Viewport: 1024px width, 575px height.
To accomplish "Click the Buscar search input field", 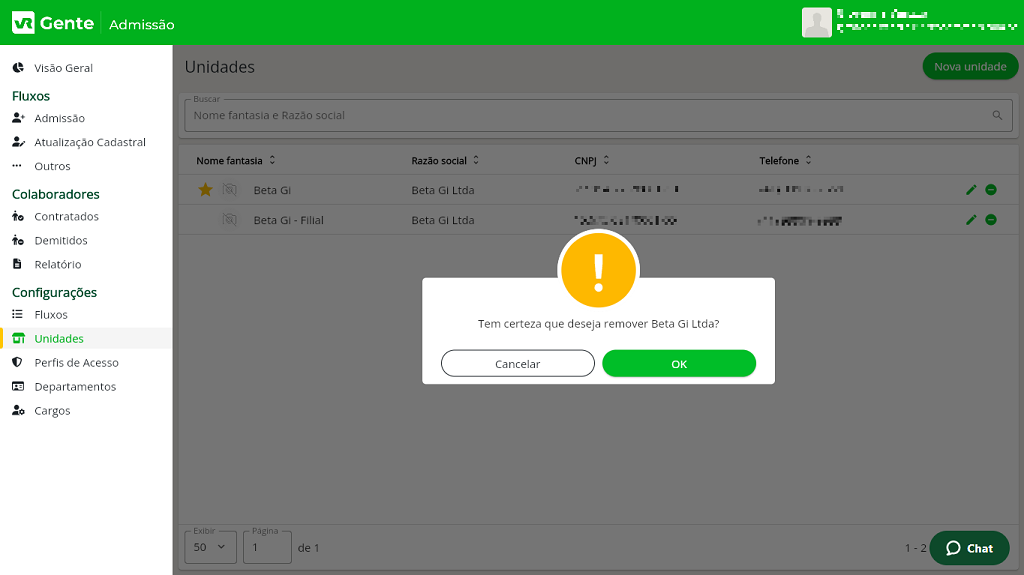I will [580, 116].
